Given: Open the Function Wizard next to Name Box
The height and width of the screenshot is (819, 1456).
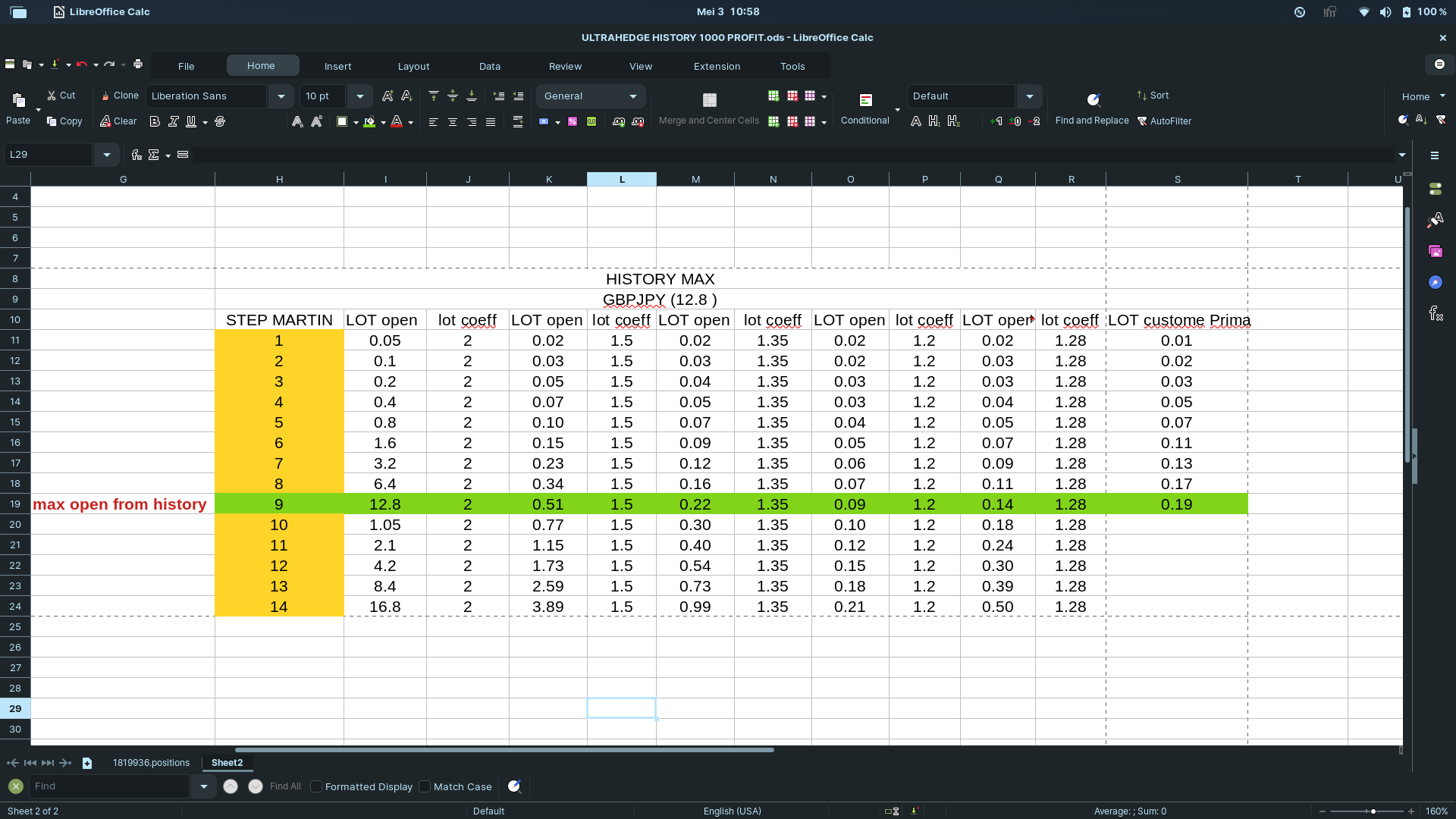Looking at the screenshot, I should (136, 155).
